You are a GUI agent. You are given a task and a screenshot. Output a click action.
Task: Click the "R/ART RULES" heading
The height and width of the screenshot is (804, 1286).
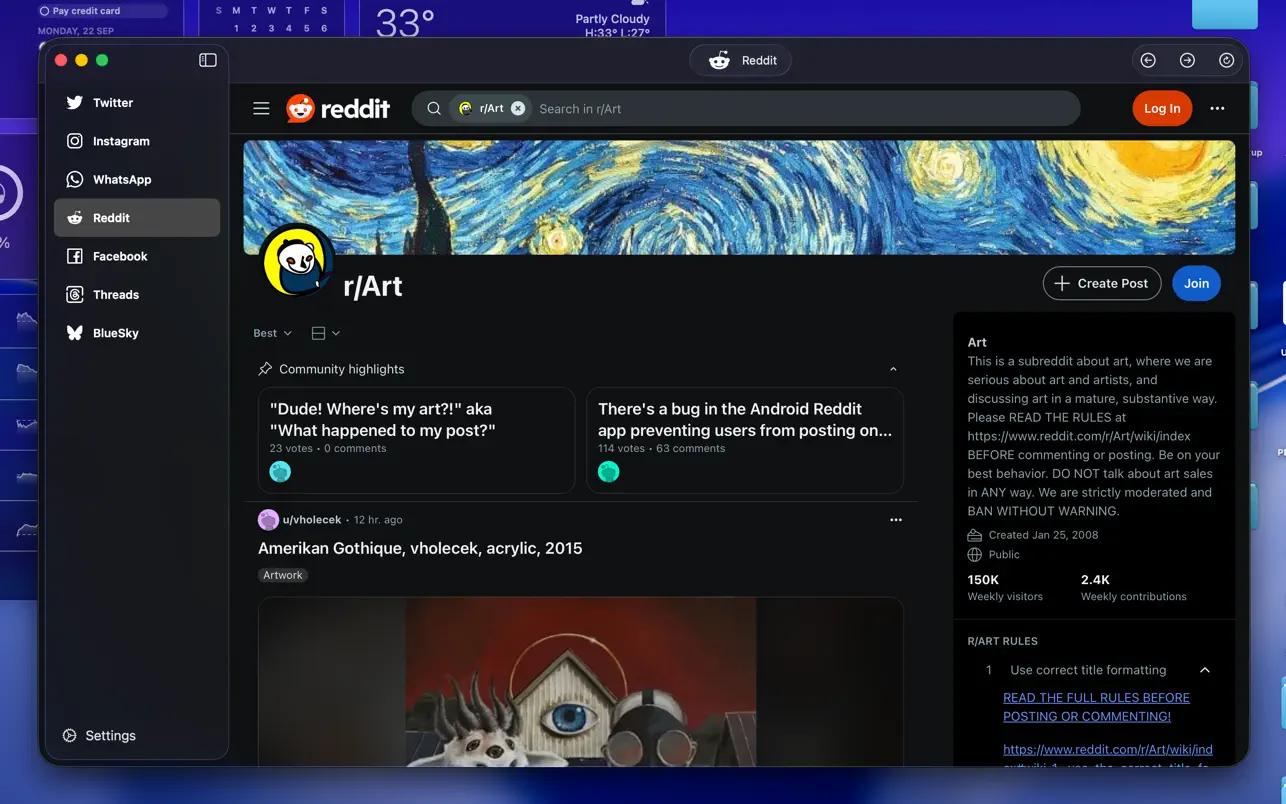point(1002,641)
